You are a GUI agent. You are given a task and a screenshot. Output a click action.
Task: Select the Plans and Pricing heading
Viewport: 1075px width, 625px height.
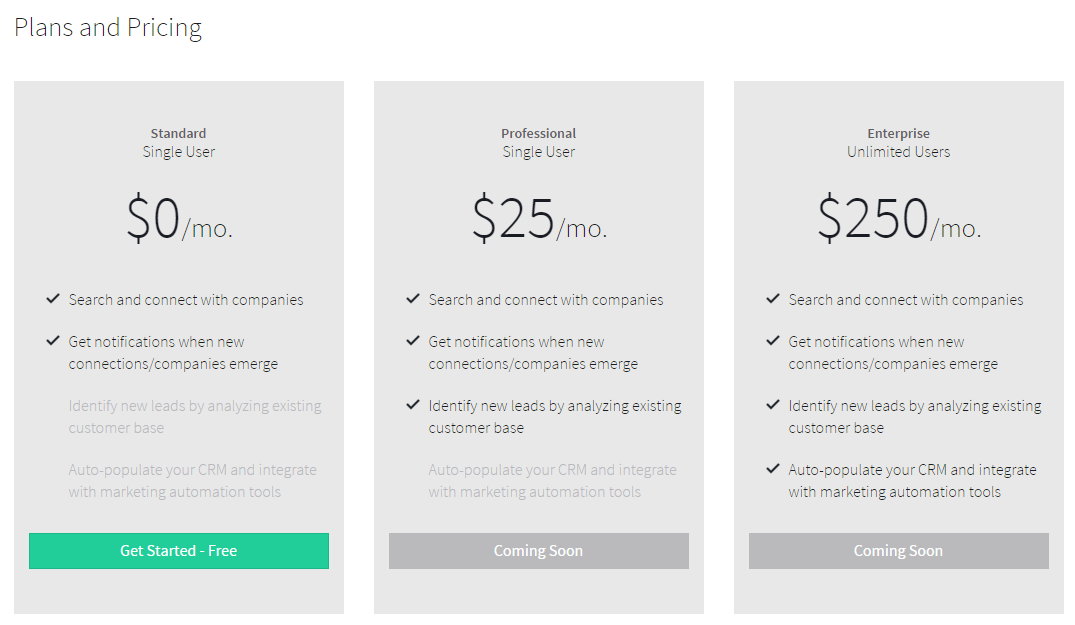point(108,28)
